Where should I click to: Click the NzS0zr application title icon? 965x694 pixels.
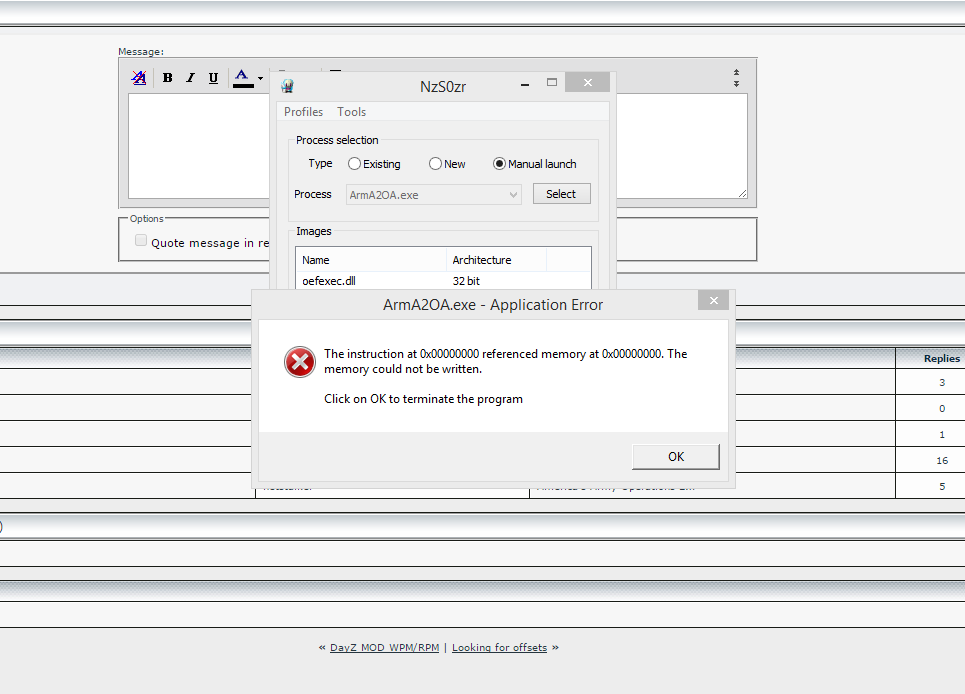[x=287, y=86]
